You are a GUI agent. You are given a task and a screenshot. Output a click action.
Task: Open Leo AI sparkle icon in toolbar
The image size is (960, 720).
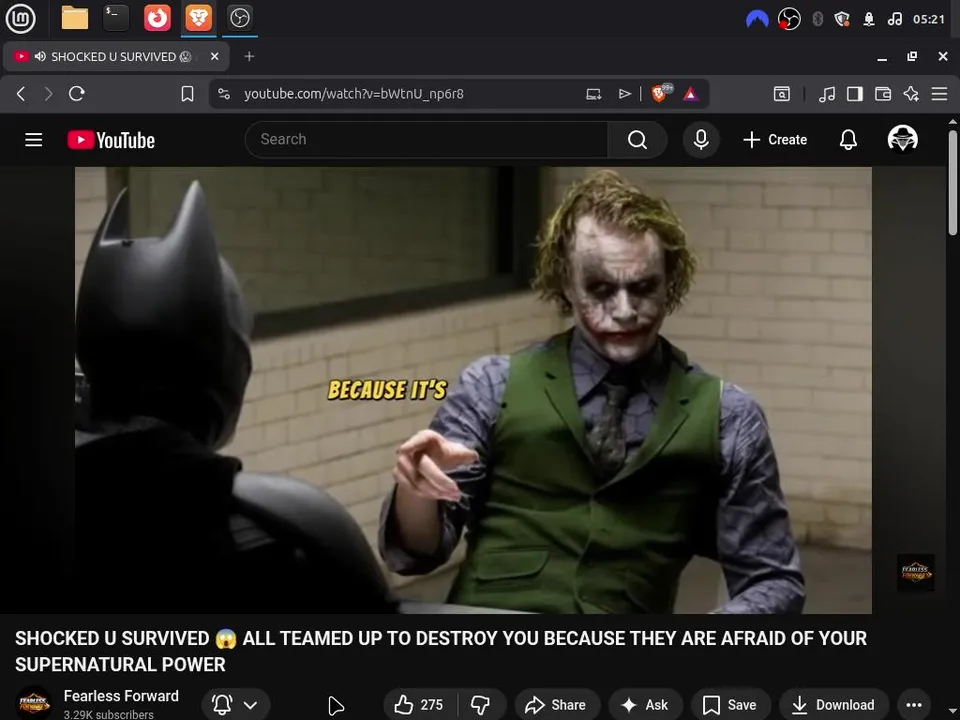(x=911, y=94)
